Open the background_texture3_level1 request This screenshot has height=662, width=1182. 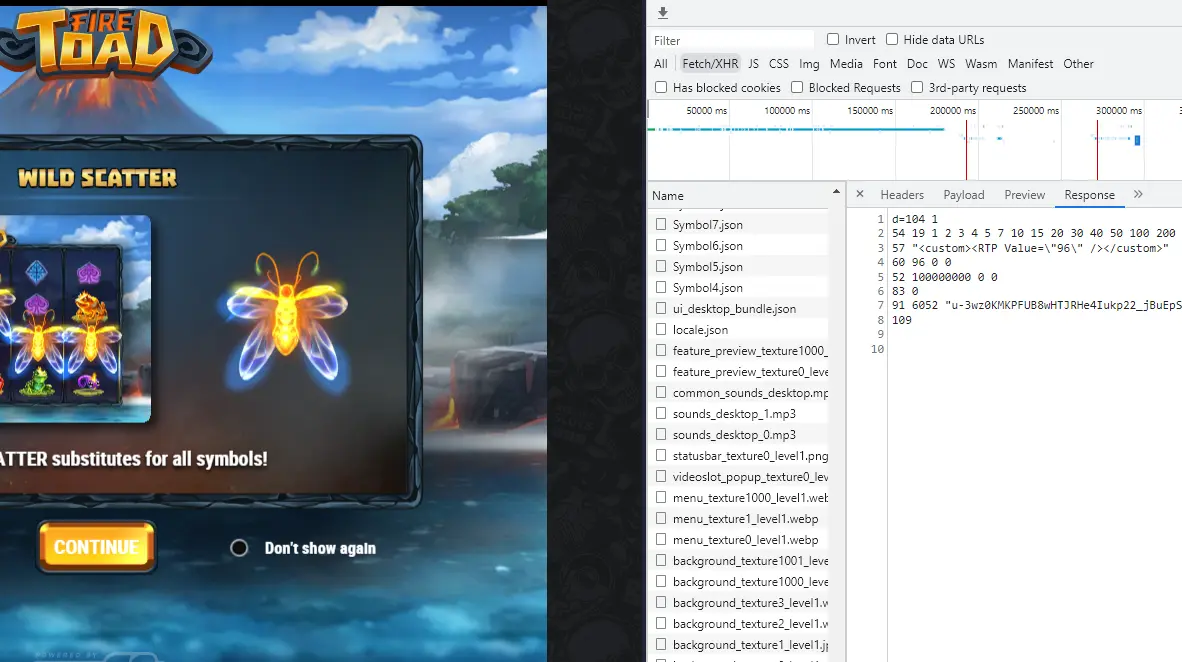[750, 603]
